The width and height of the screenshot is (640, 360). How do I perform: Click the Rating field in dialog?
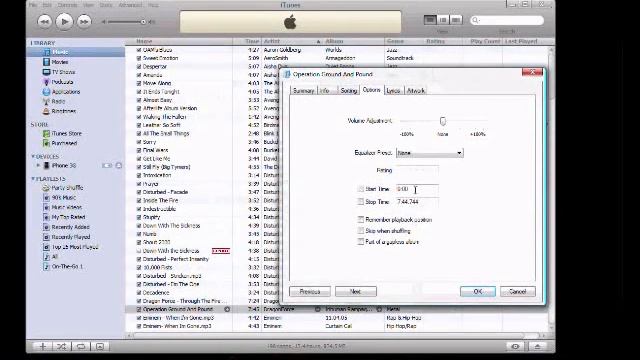417,170
